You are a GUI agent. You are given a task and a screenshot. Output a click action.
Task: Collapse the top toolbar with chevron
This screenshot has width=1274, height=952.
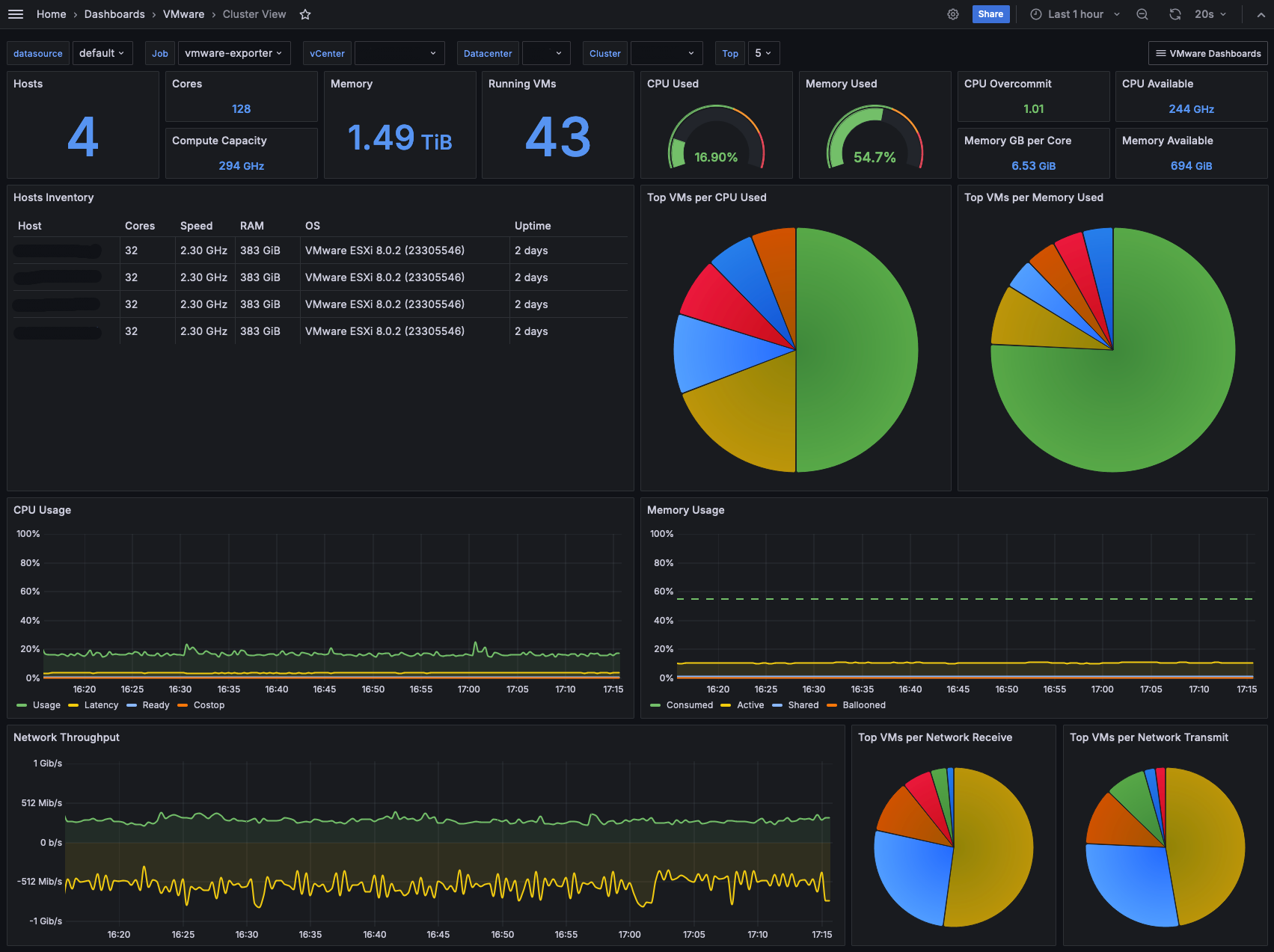point(1261,14)
